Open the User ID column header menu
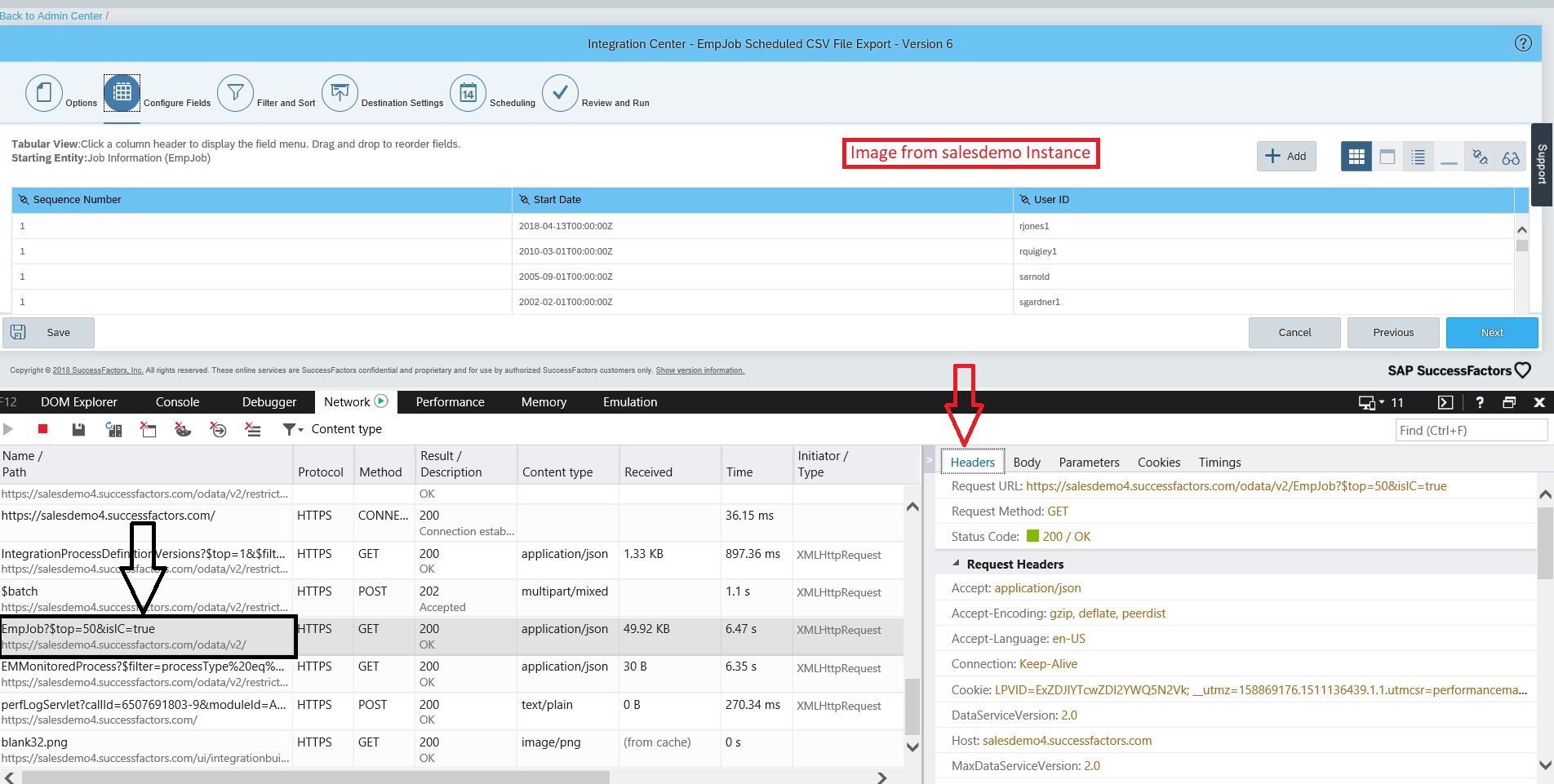This screenshot has width=1554, height=784. 1263,200
